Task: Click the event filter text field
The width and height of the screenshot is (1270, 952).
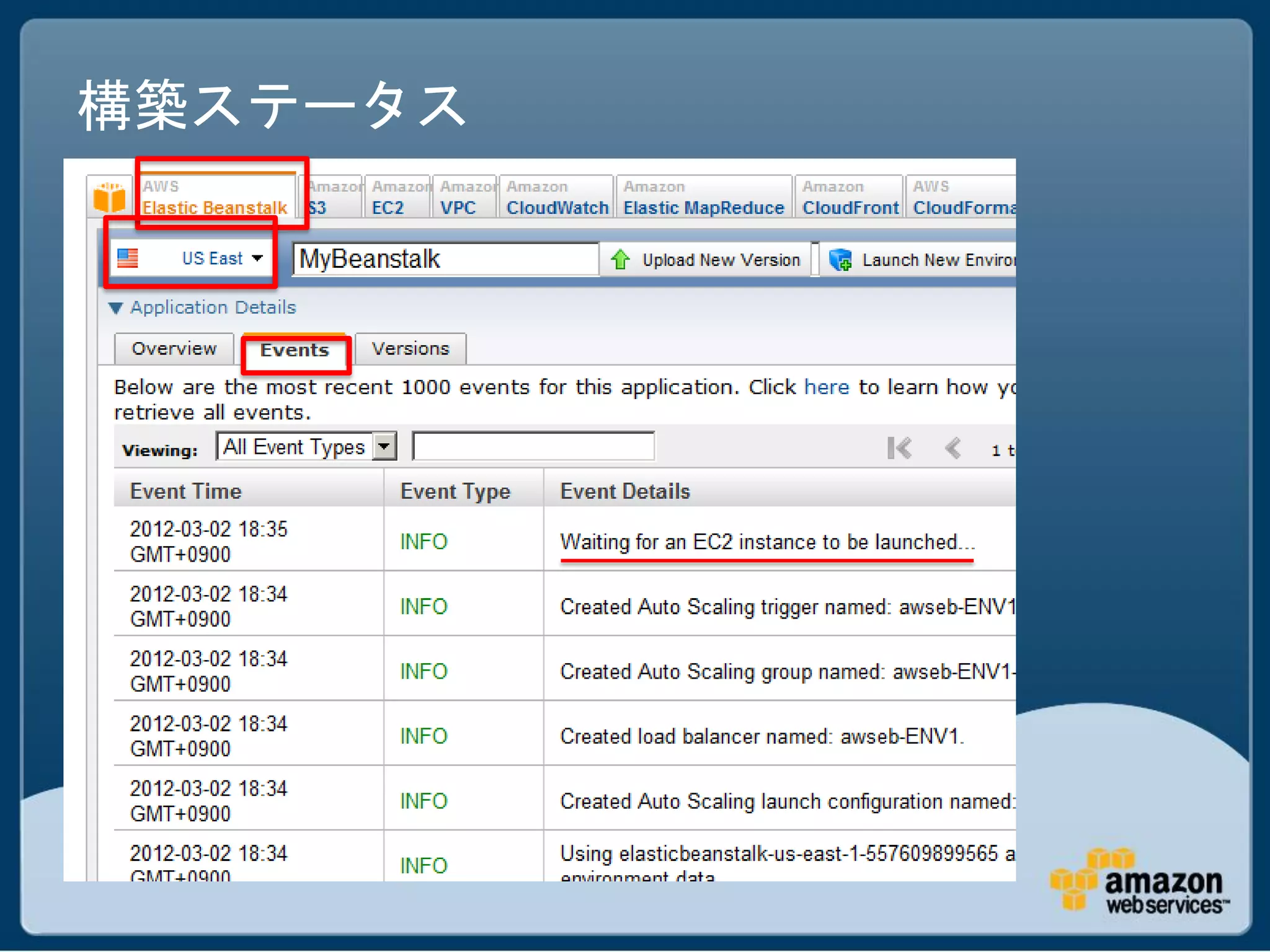Action: 533,446
